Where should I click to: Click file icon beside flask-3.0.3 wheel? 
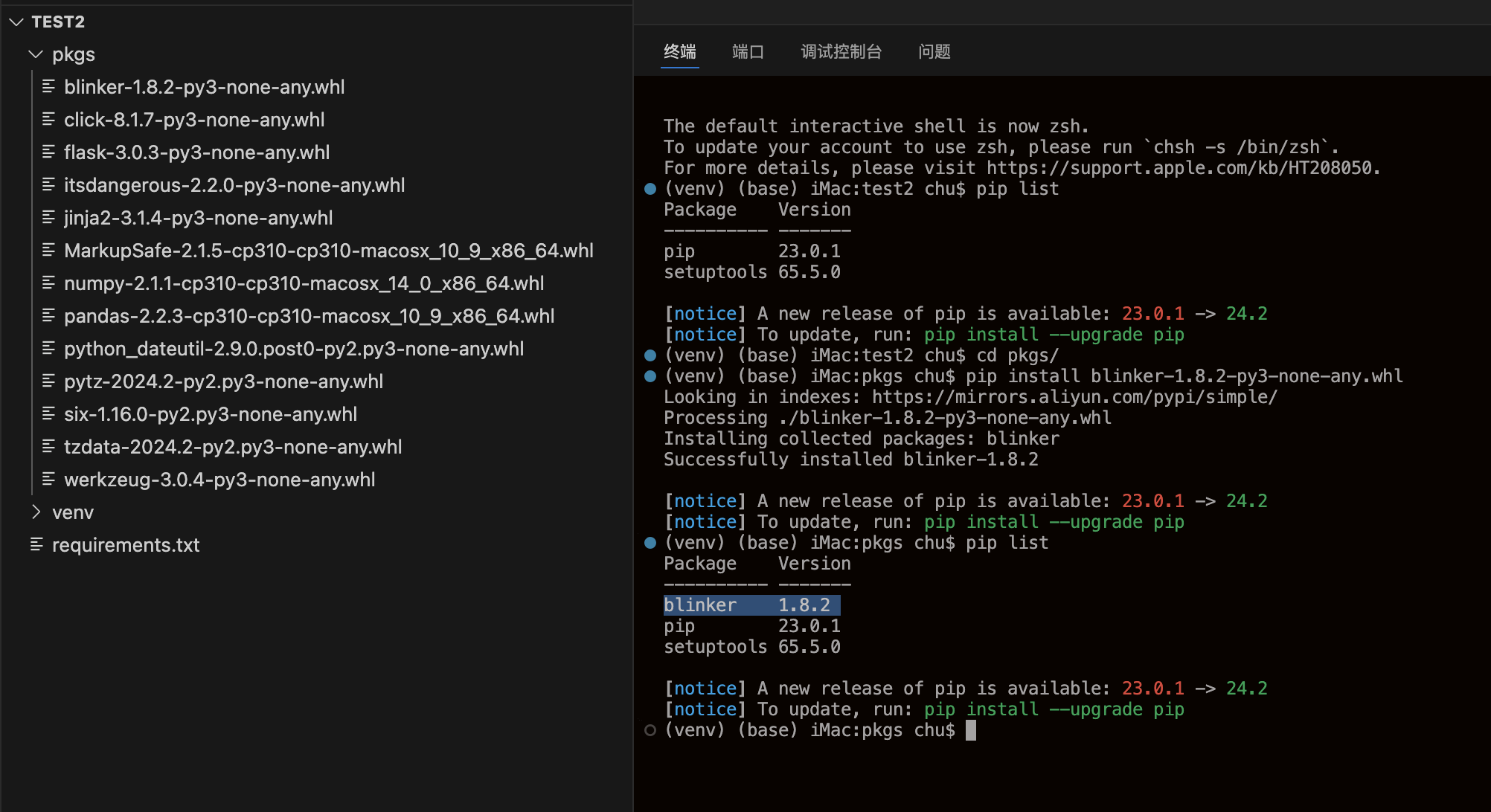tap(48, 152)
